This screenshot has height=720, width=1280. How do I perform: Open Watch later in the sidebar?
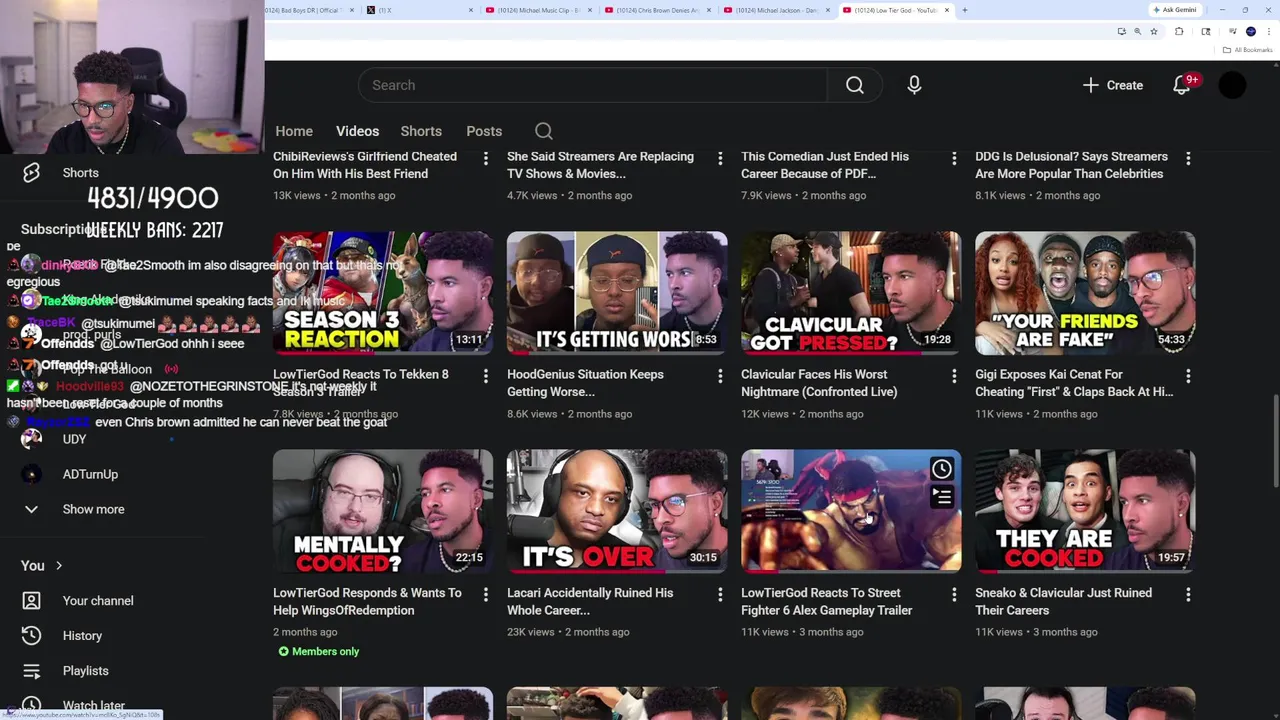[x=93, y=706]
